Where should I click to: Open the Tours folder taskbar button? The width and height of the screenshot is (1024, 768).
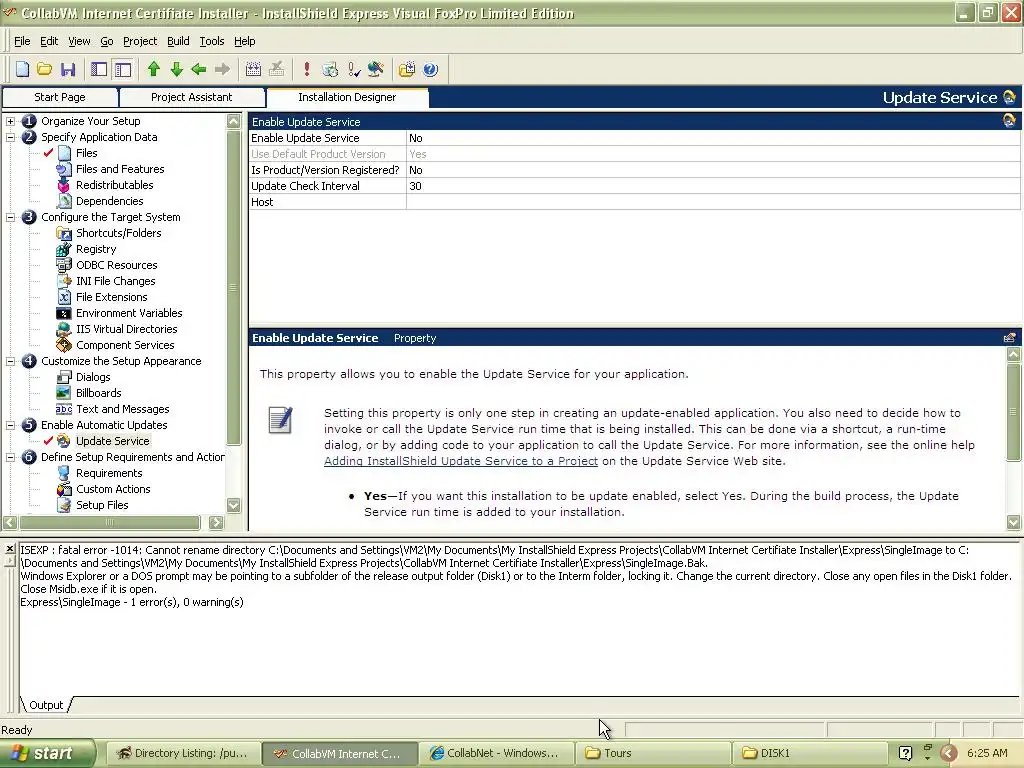point(652,753)
